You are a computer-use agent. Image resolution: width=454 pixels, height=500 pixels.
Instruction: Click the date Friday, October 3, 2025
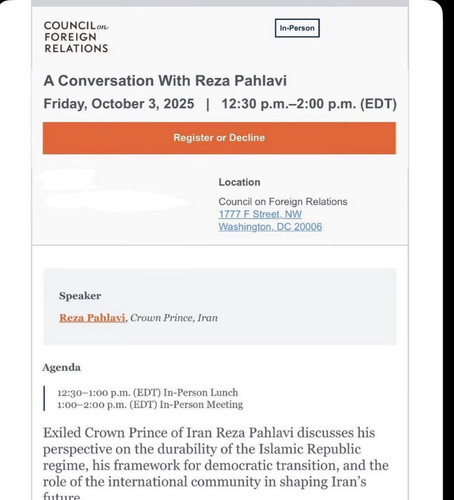(x=119, y=104)
